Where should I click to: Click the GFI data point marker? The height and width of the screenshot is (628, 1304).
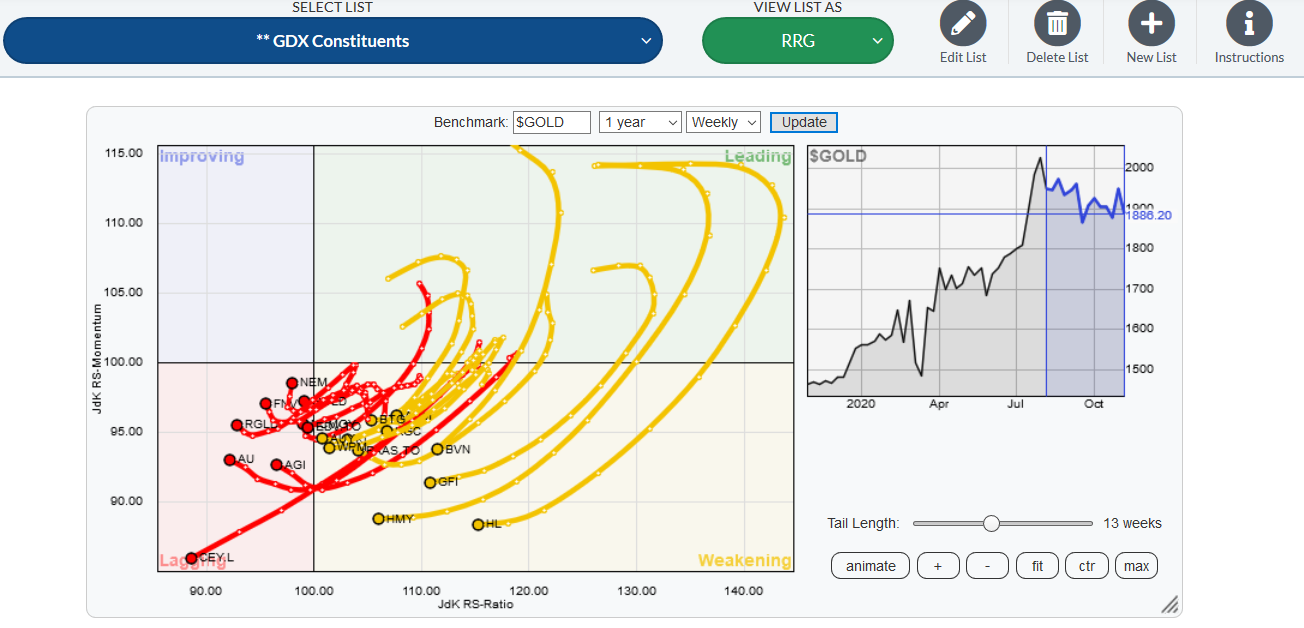(430, 482)
